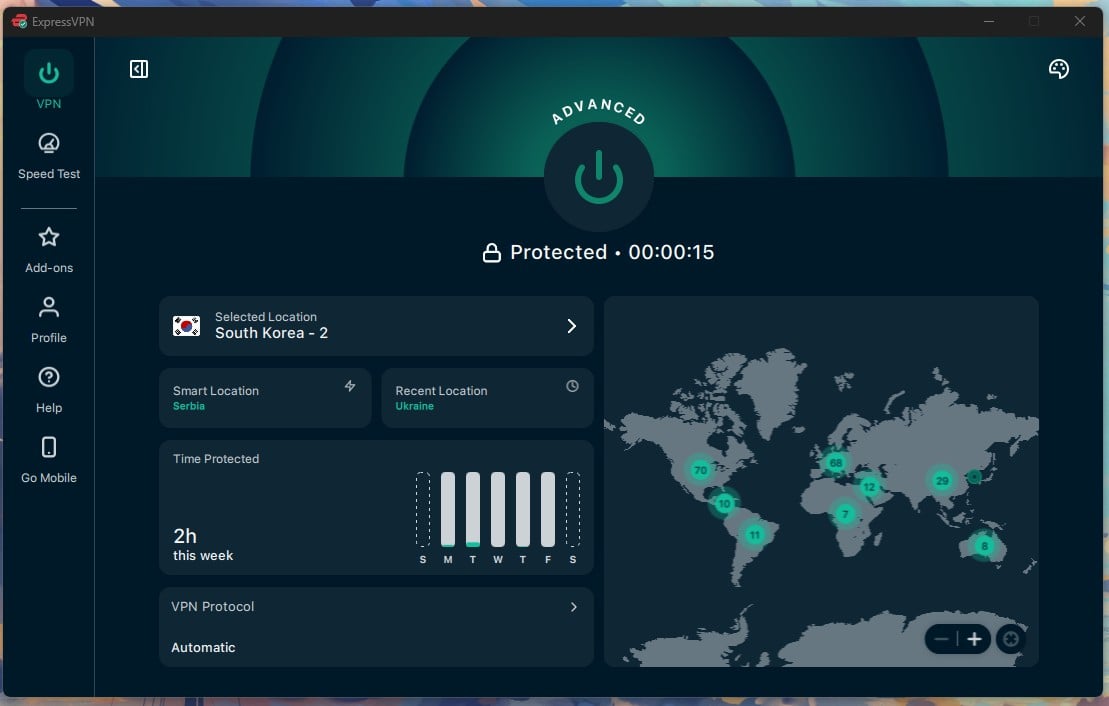
Task: Click the Recent Location clock icon
Action: click(572, 386)
